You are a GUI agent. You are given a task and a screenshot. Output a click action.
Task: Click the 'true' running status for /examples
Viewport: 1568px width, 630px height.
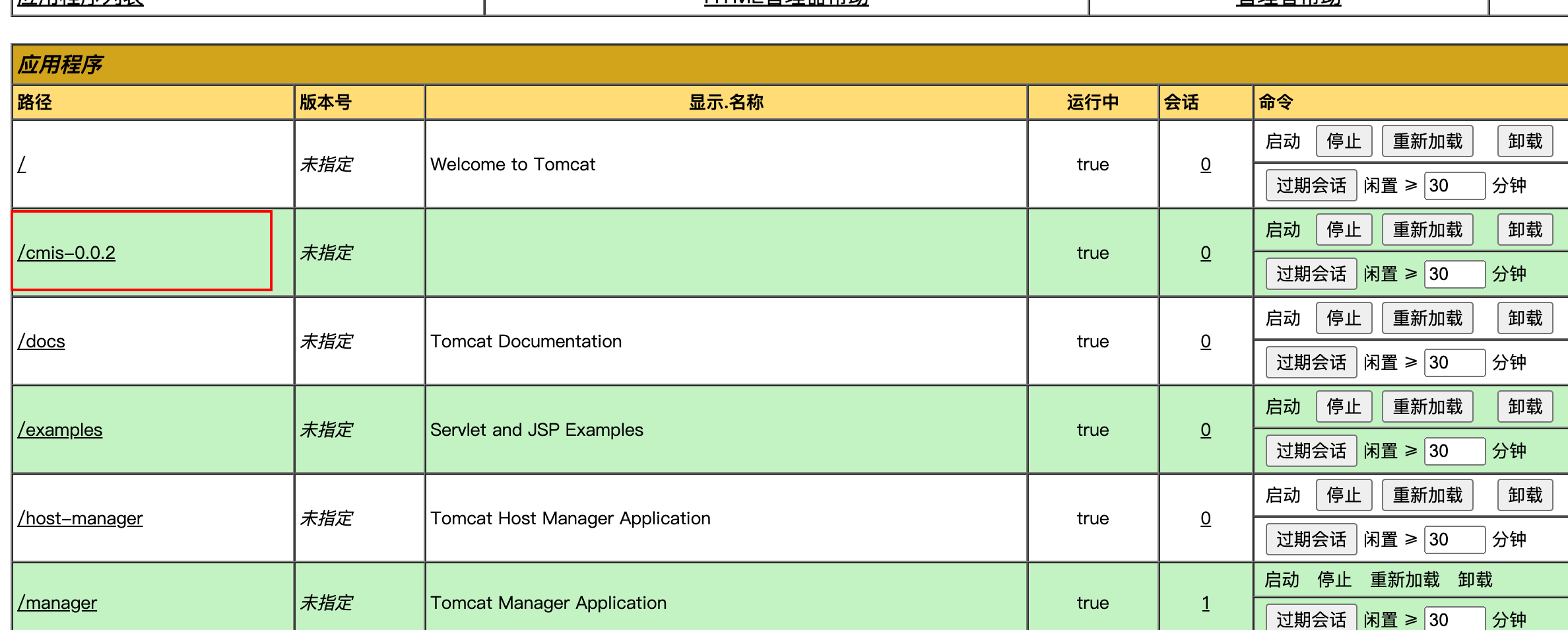pos(1093,430)
